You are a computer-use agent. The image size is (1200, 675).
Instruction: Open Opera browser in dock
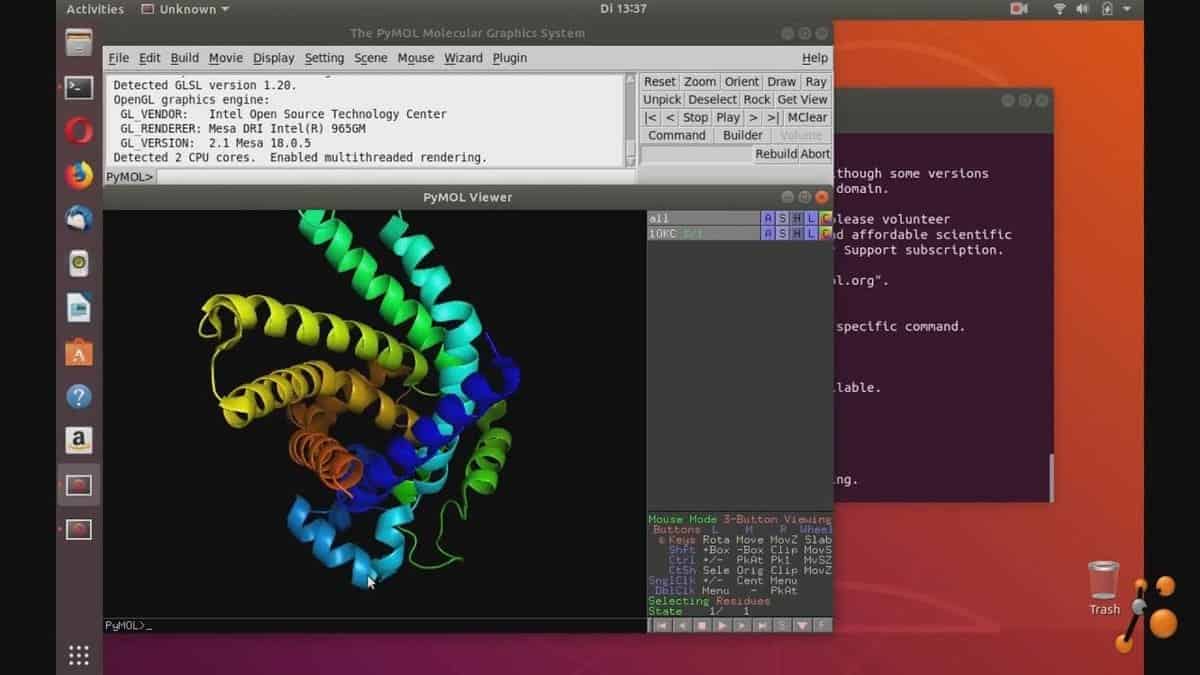point(79,131)
